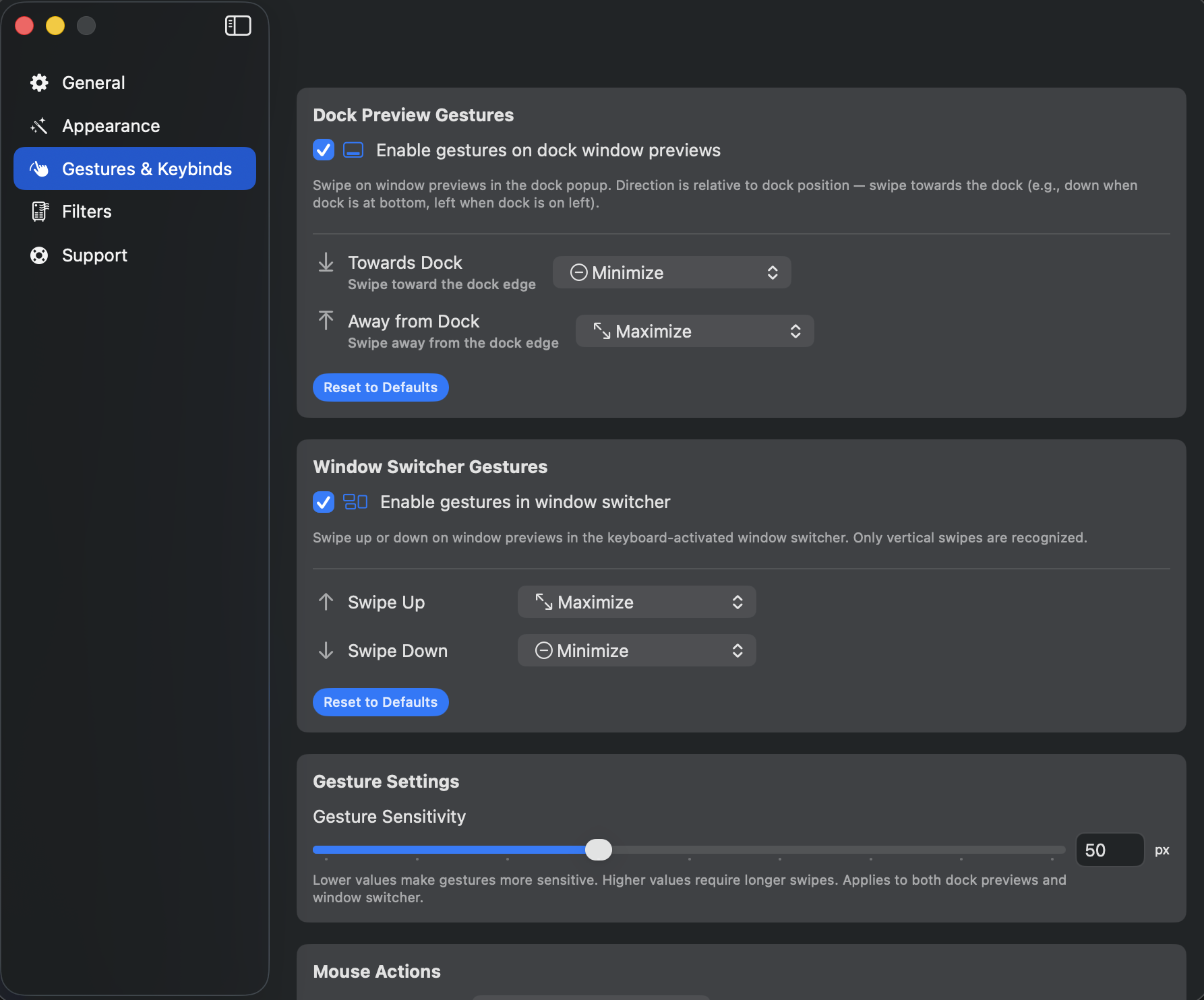Disable gestures on dock window previews
The width and height of the screenshot is (1204, 1000).
pos(323,150)
